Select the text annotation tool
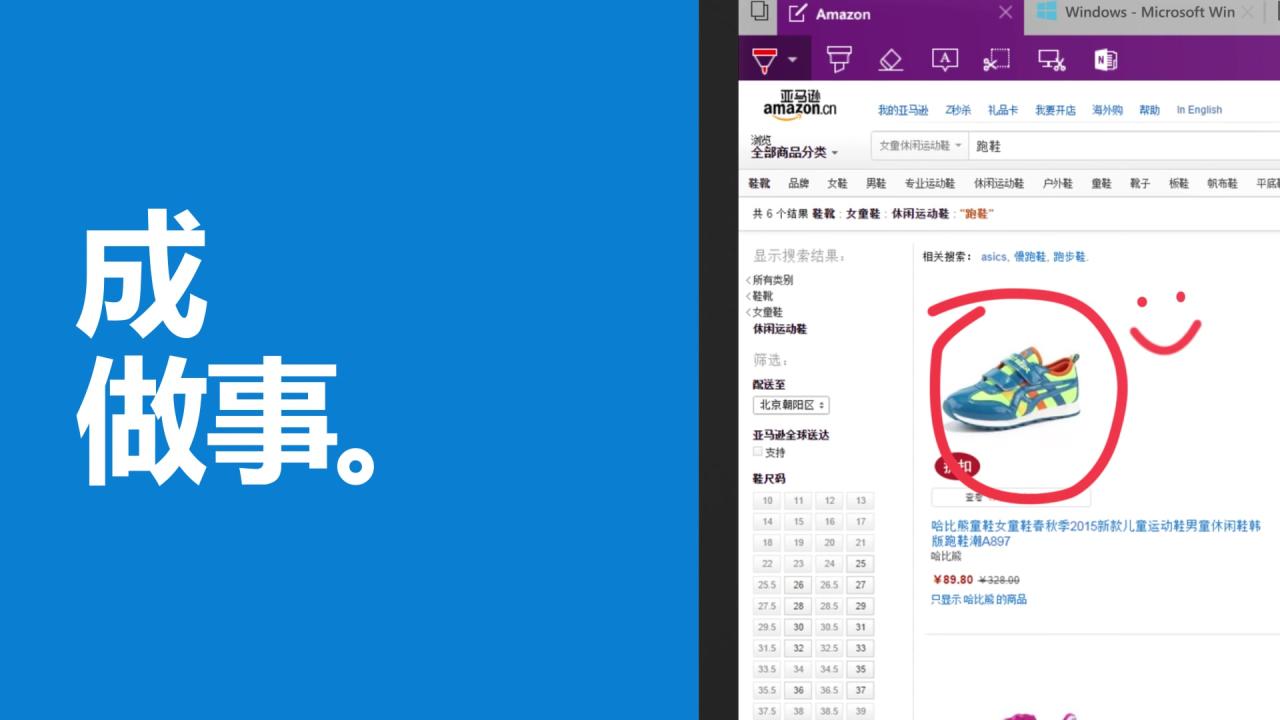Image resolution: width=1280 pixels, height=720 pixels. [x=944, y=60]
